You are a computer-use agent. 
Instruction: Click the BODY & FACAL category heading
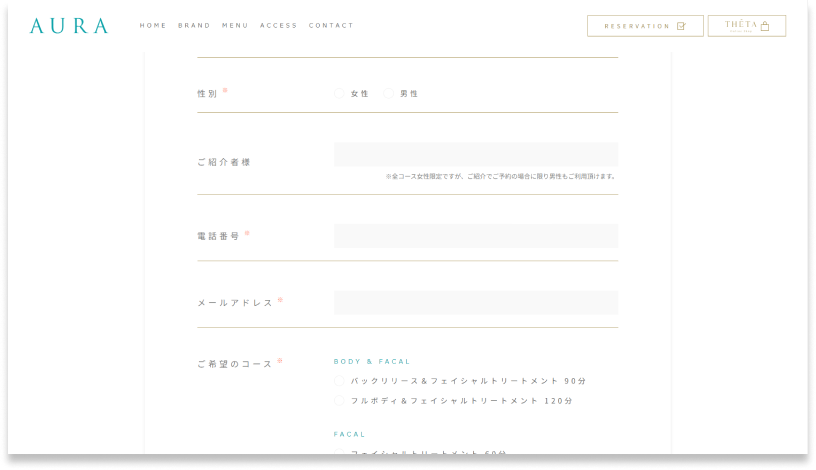point(372,361)
